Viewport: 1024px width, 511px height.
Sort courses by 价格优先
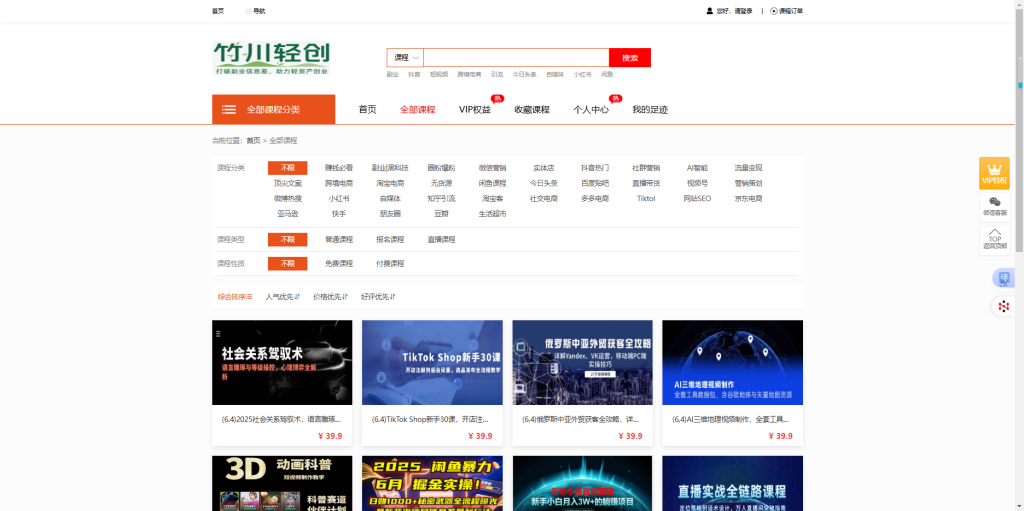330,297
